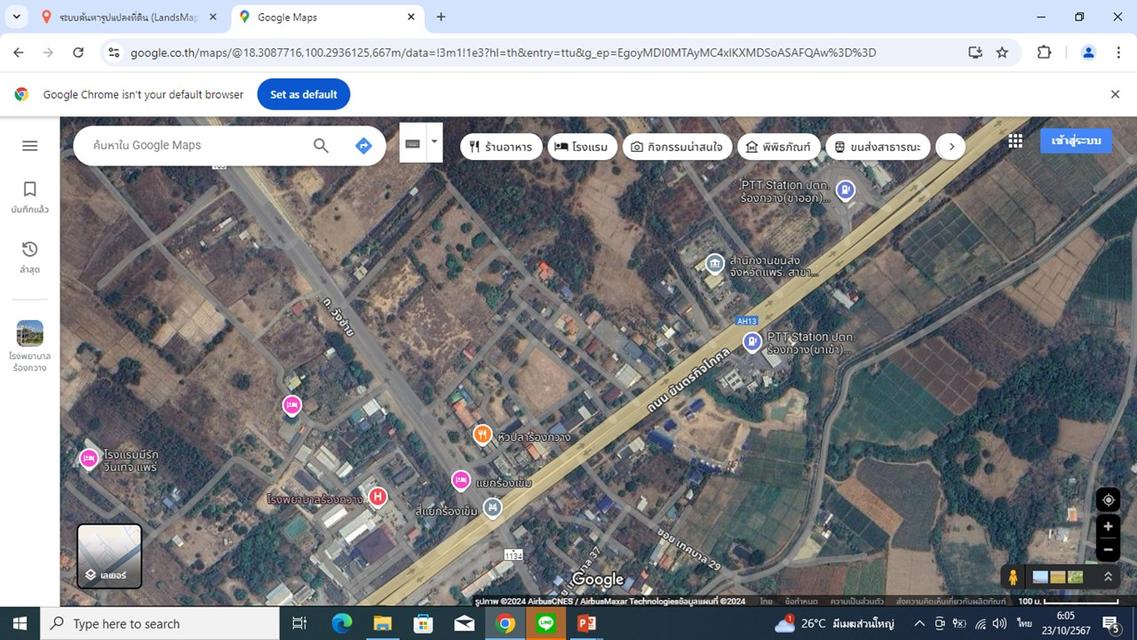Select the Pegman Street View icon
This screenshot has height=640, width=1137.
click(x=1013, y=576)
